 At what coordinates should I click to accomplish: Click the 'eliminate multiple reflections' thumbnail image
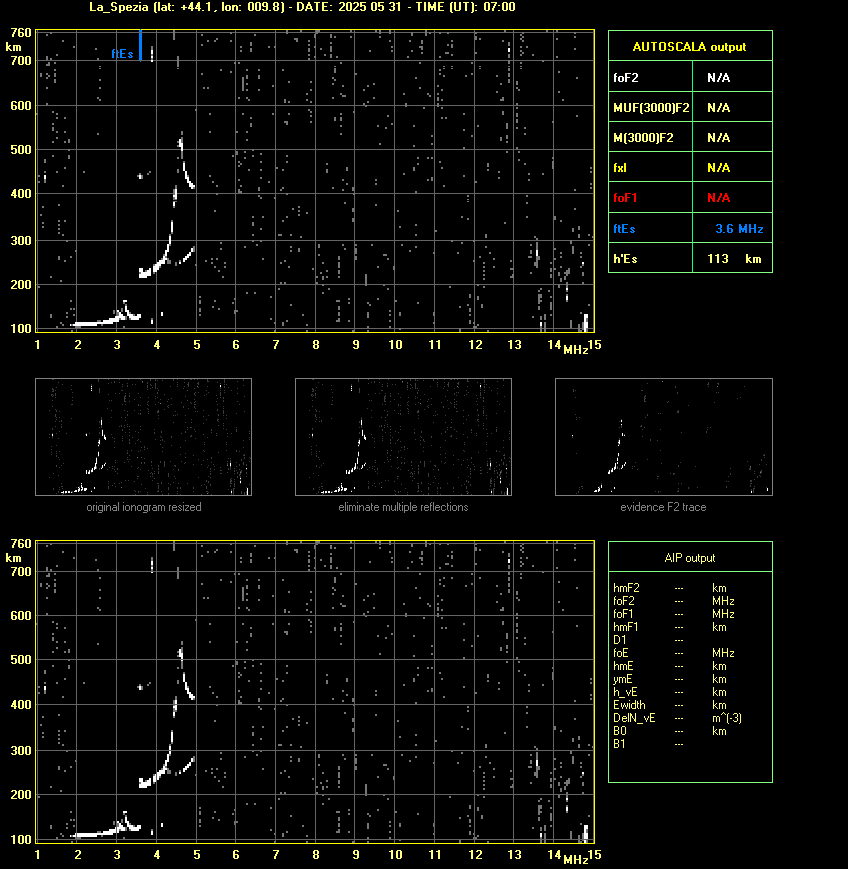(x=403, y=437)
